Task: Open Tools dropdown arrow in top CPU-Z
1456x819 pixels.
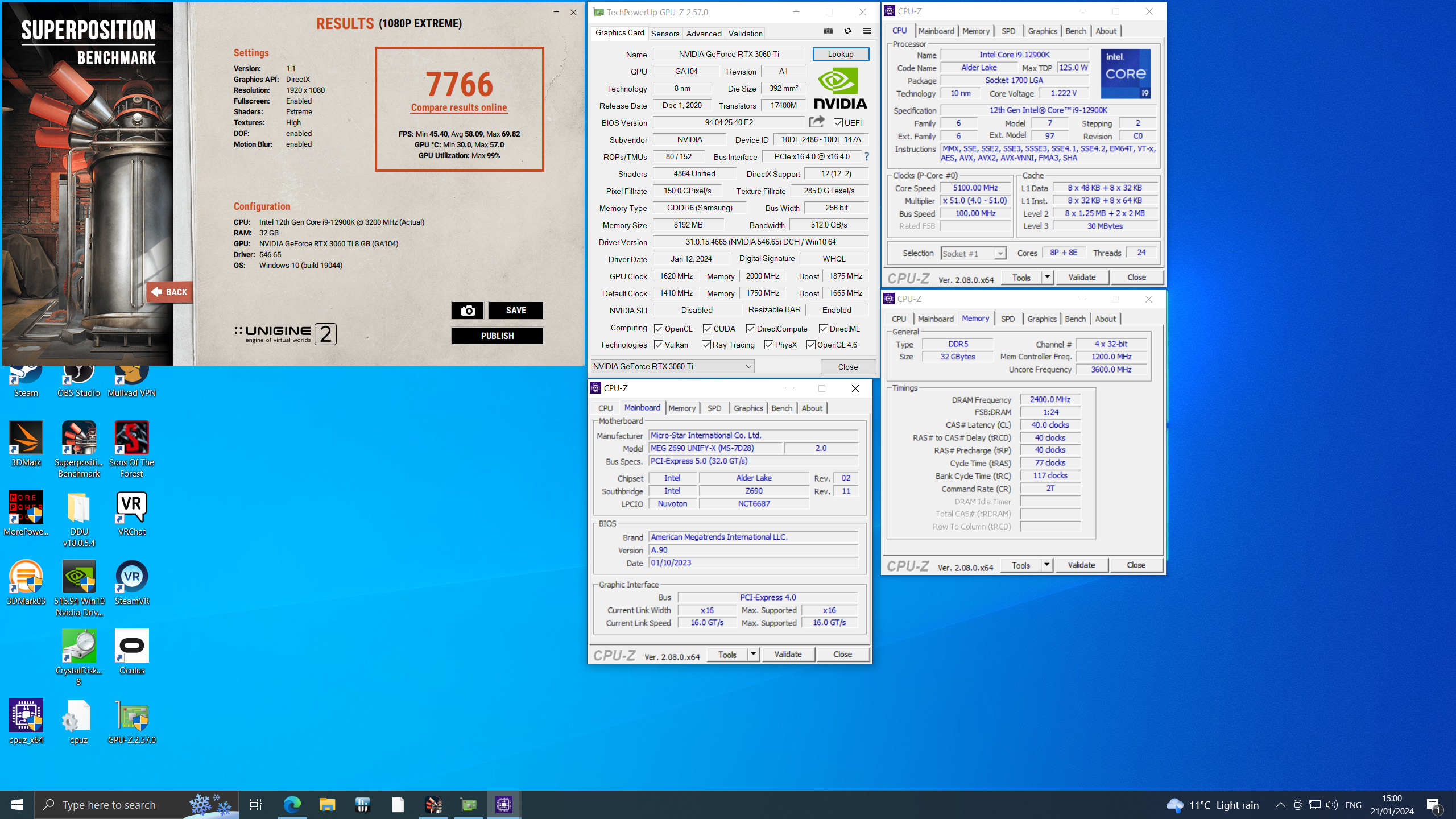Action: (x=1047, y=277)
